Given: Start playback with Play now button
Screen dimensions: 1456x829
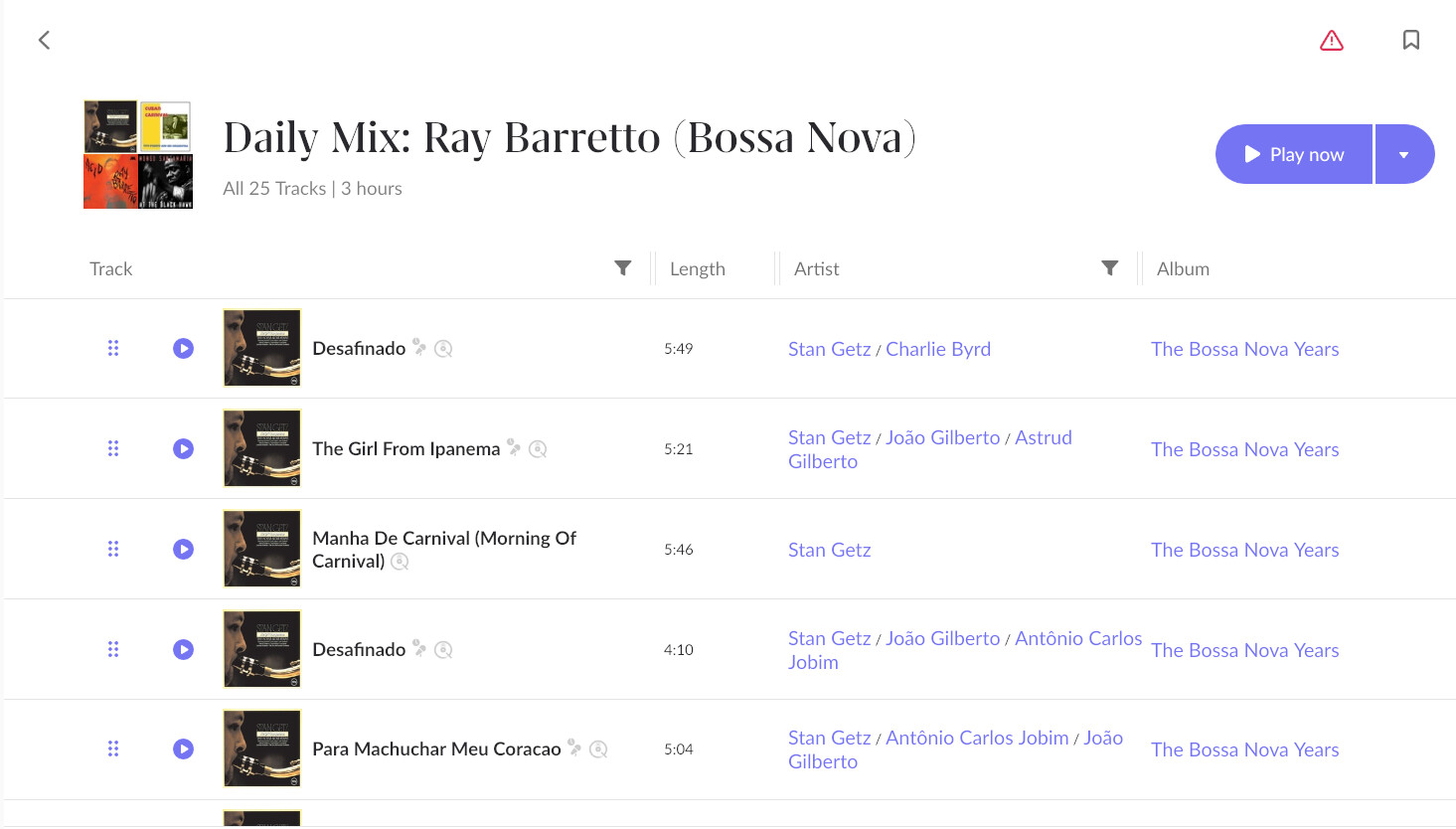Looking at the screenshot, I should [1294, 154].
